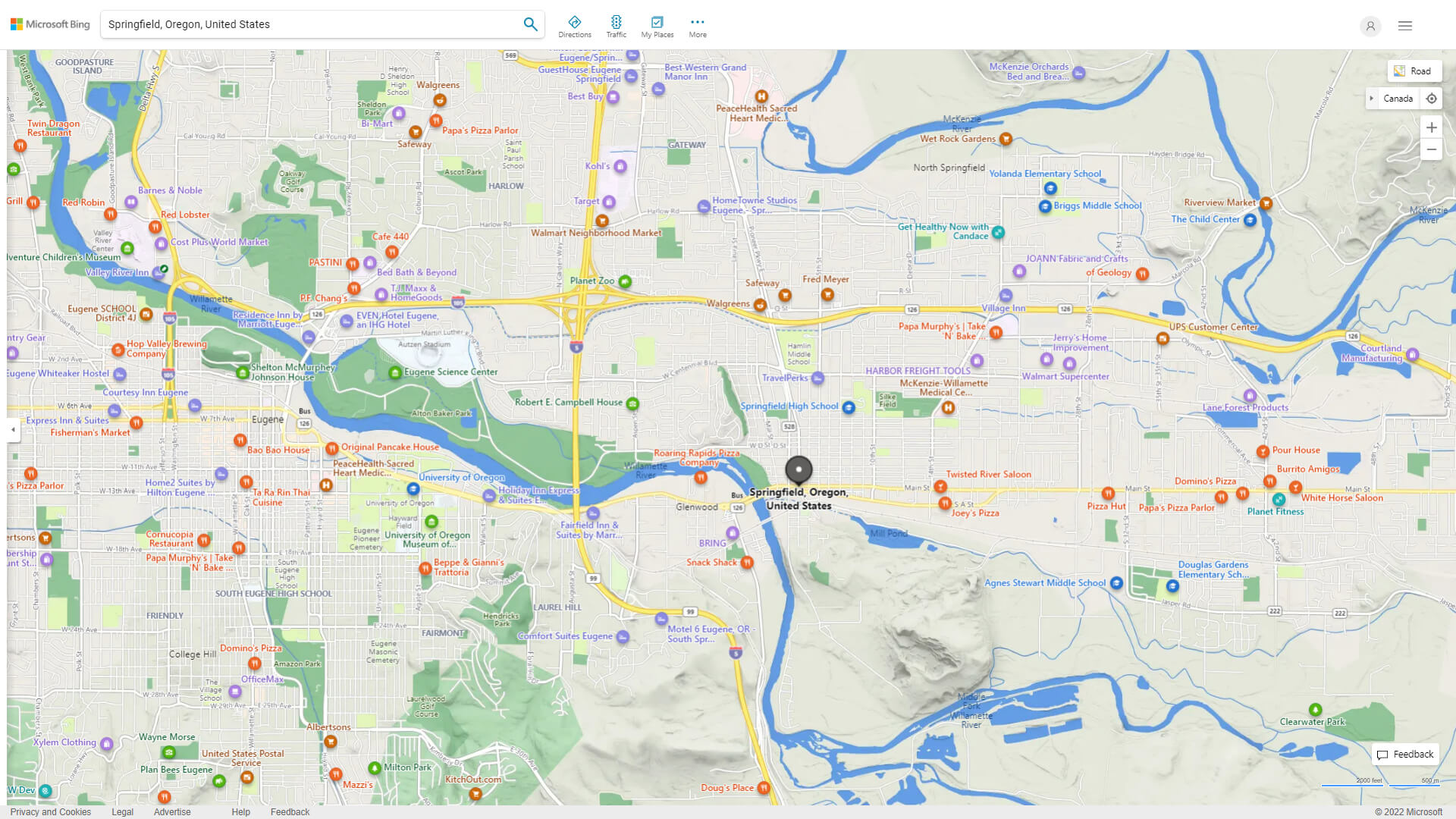Image resolution: width=1456 pixels, height=819 pixels.
Task: Expand the left side panel chevron
Action: [x=12, y=430]
